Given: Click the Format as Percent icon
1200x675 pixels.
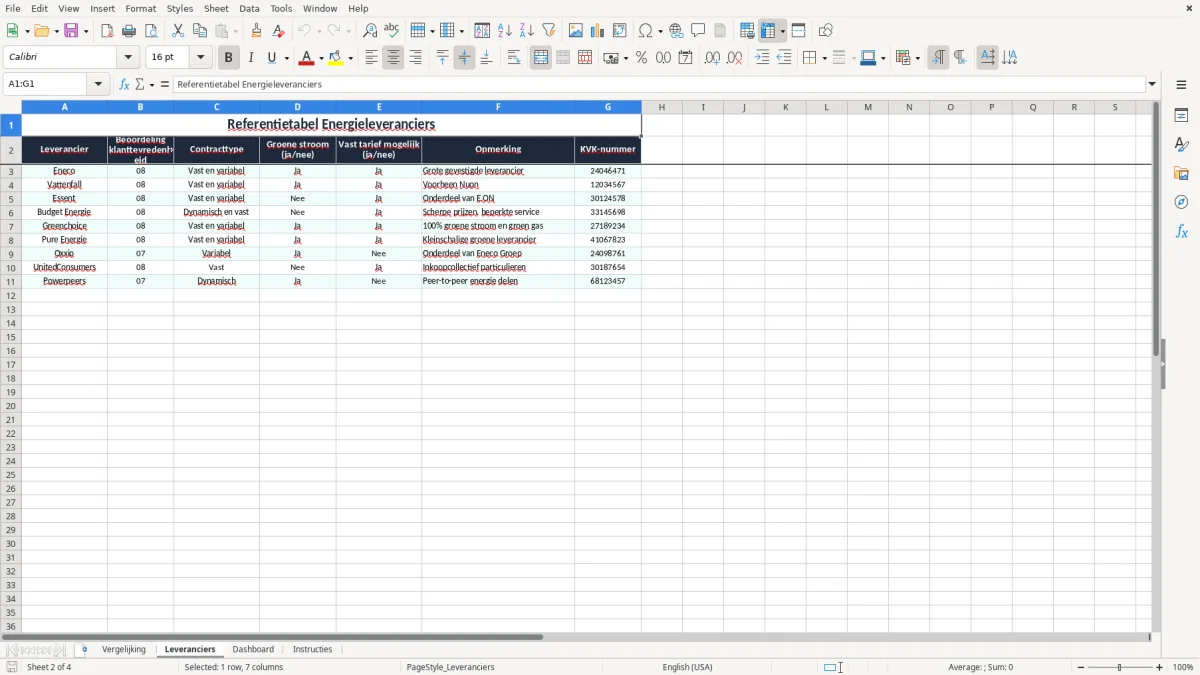Looking at the screenshot, I should point(641,58).
